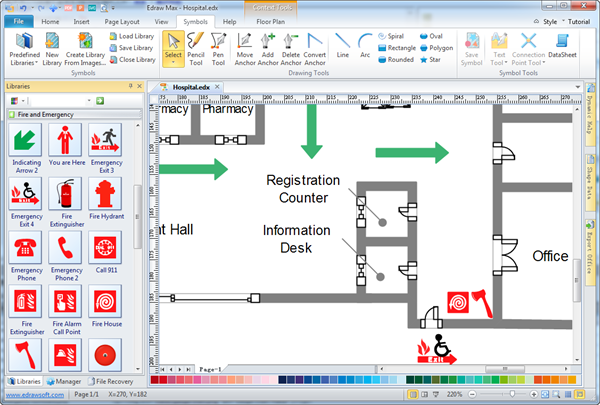This screenshot has height=405, width=600.
Task: Switch to the View tab
Action: [x=161, y=22]
